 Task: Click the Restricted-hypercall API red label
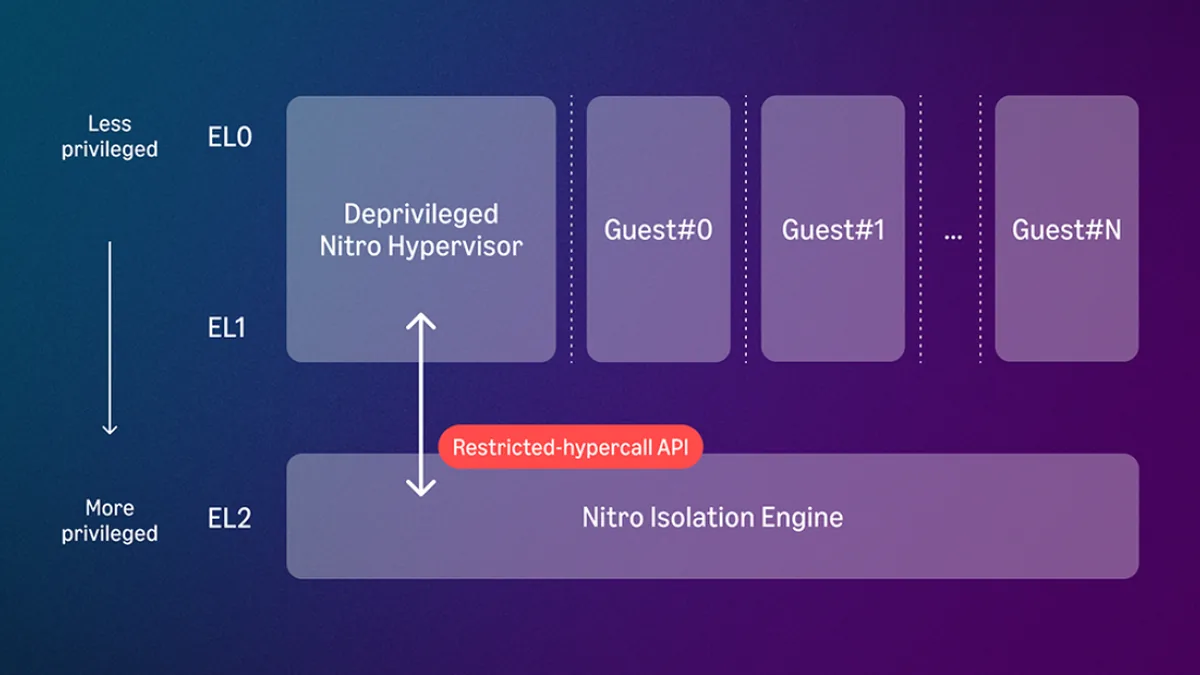[571, 447]
